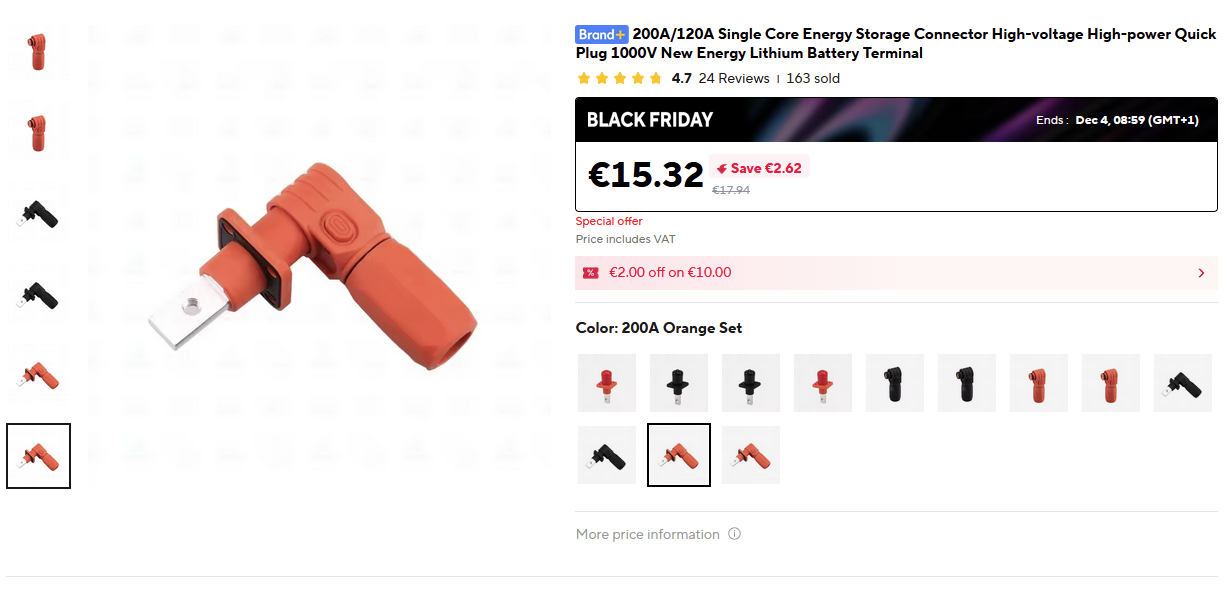Open More price information
This screenshot has width=1227, height=610.
647,534
